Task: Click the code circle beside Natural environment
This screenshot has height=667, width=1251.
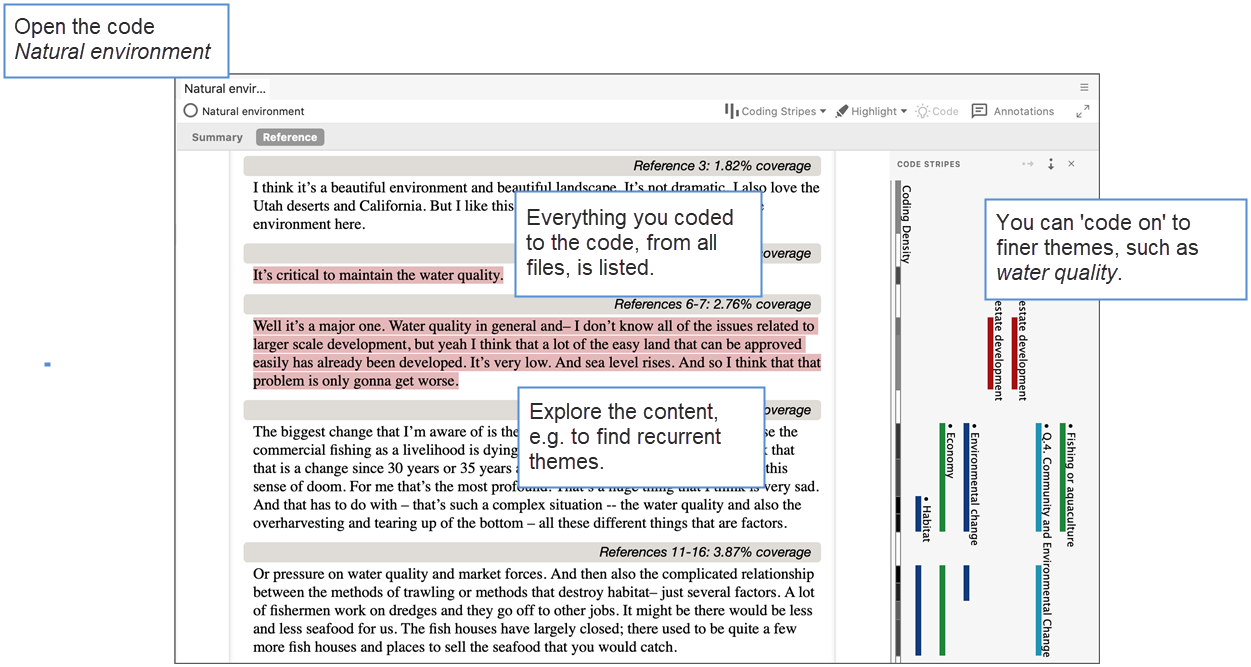Action: (x=190, y=111)
